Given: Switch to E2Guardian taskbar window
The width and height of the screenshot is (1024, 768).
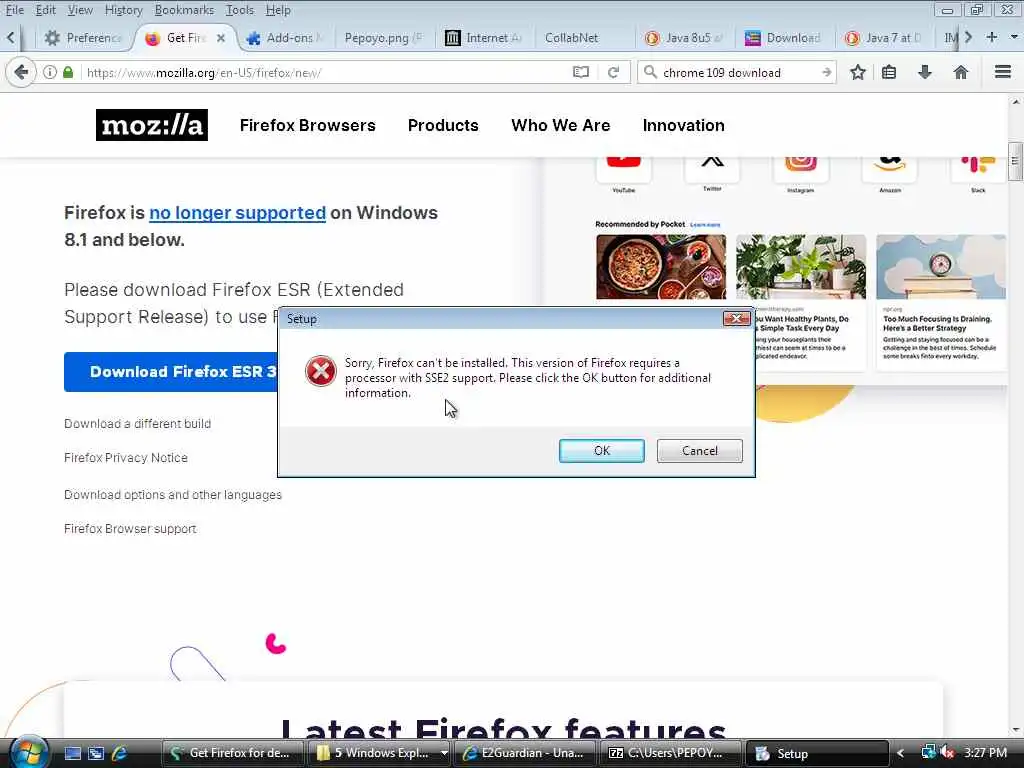Looking at the screenshot, I should pos(526,753).
